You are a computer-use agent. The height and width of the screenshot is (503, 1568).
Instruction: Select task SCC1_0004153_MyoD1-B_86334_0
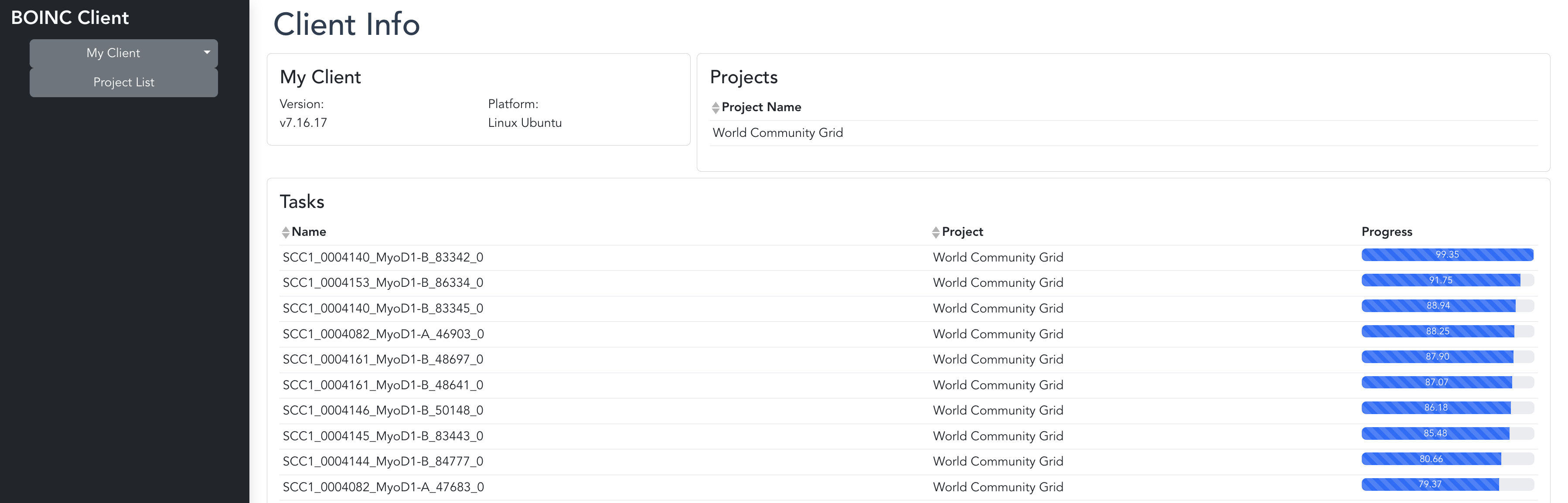[383, 283]
